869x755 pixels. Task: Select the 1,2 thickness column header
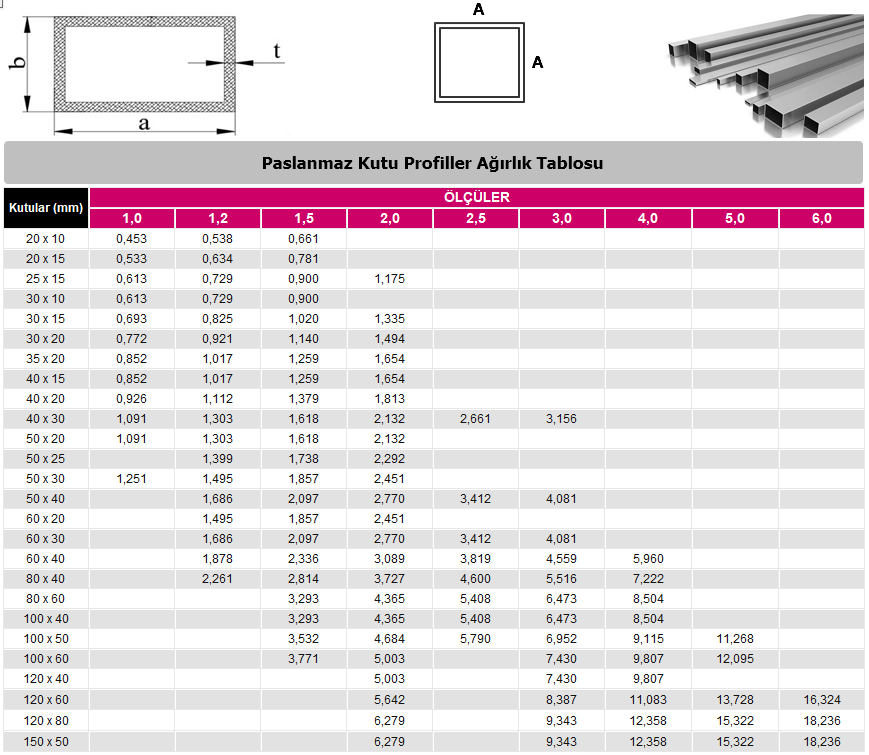(218, 219)
